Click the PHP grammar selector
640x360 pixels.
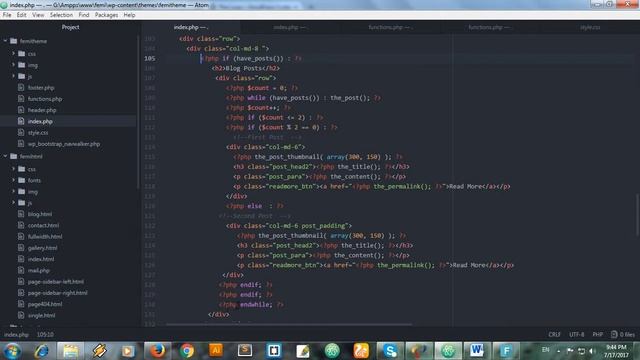(x=598, y=334)
